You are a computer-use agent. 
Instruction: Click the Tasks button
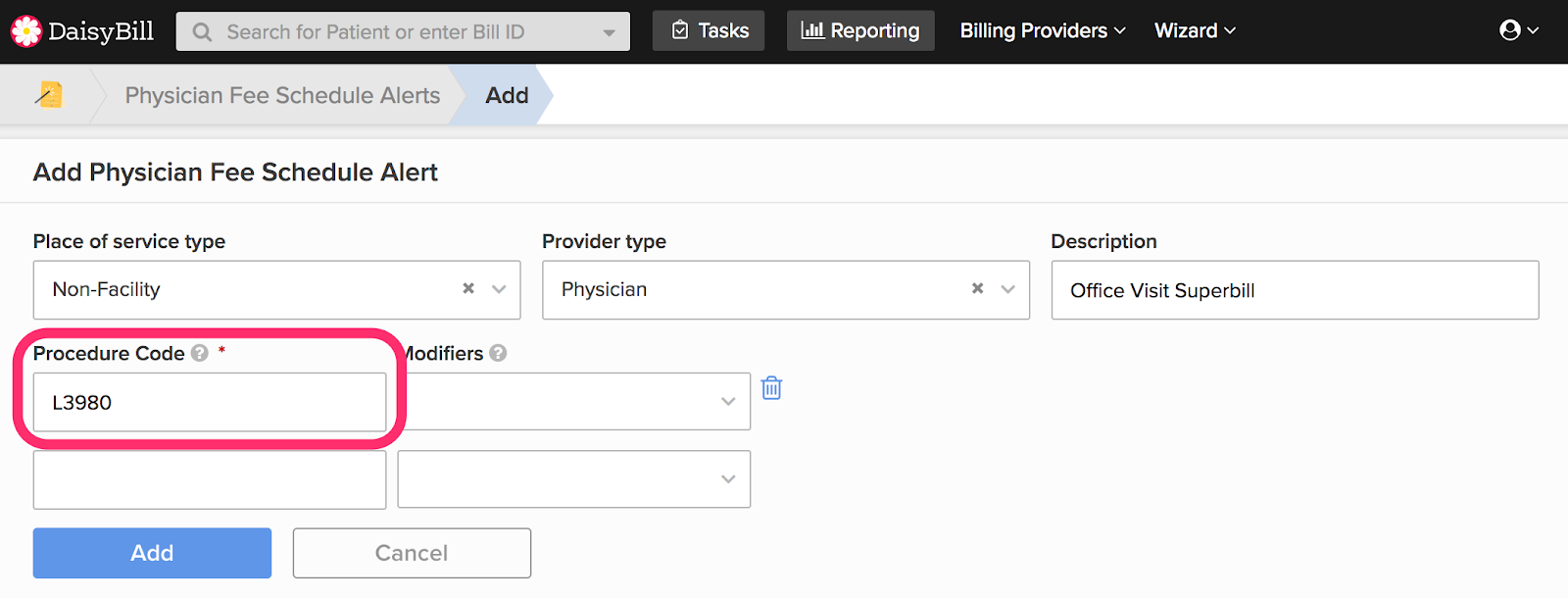pyautogui.click(x=709, y=30)
